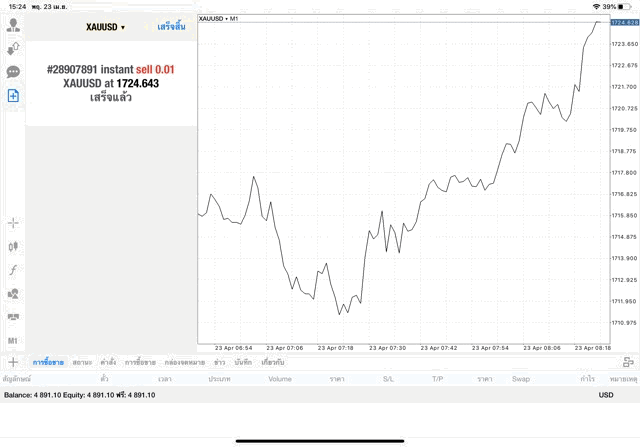Expand the XAUUSD symbol dropdown

click(105, 27)
